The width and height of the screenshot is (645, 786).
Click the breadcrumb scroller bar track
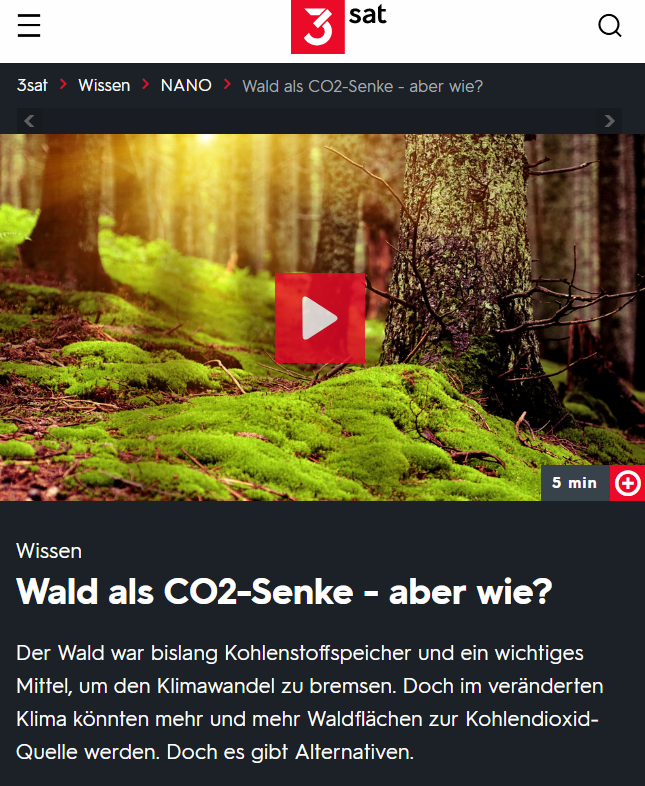(319, 121)
